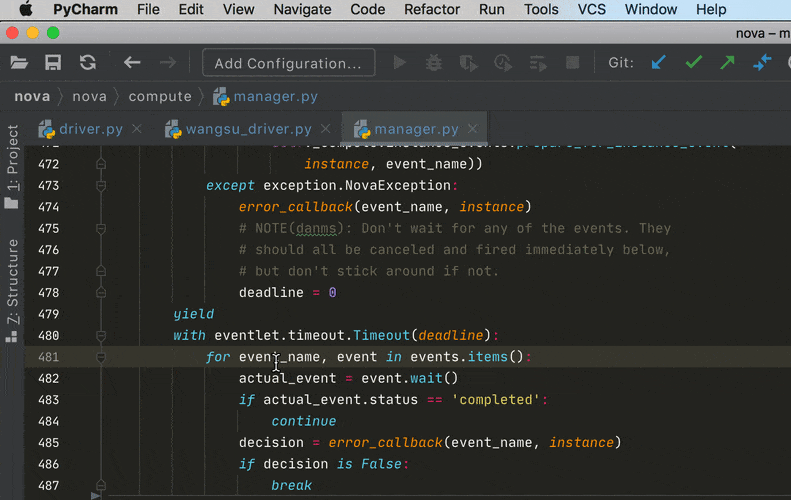Click the Git commit checkmark icon
The height and width of the screenshot is (500, 791).
point(693,63)
